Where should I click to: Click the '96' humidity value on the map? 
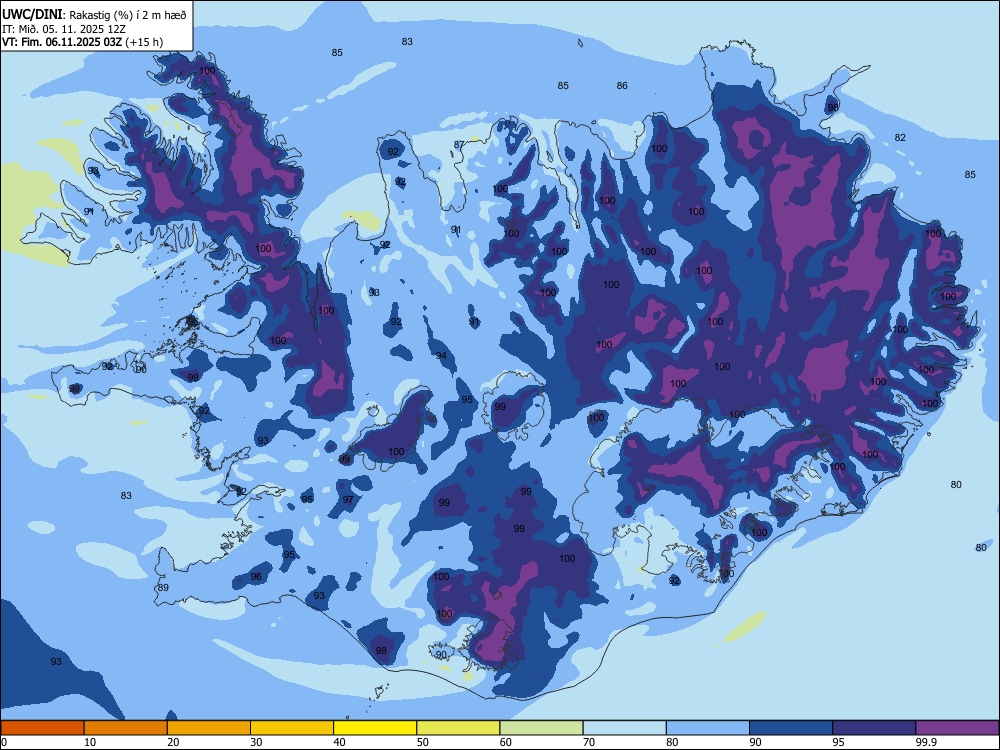coord(256,577)
